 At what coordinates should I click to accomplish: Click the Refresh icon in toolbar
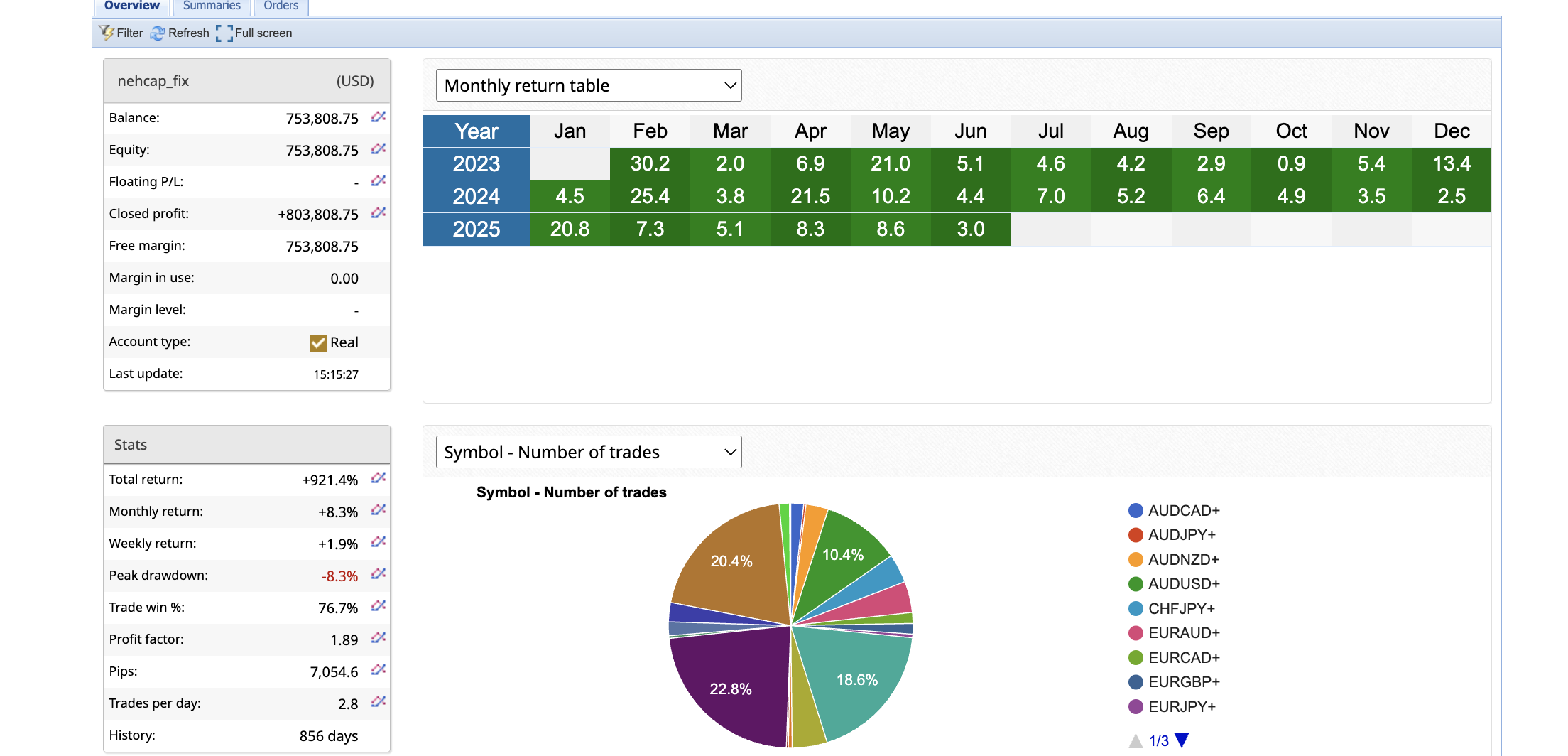pyautogui.click(x=158, y=33)
